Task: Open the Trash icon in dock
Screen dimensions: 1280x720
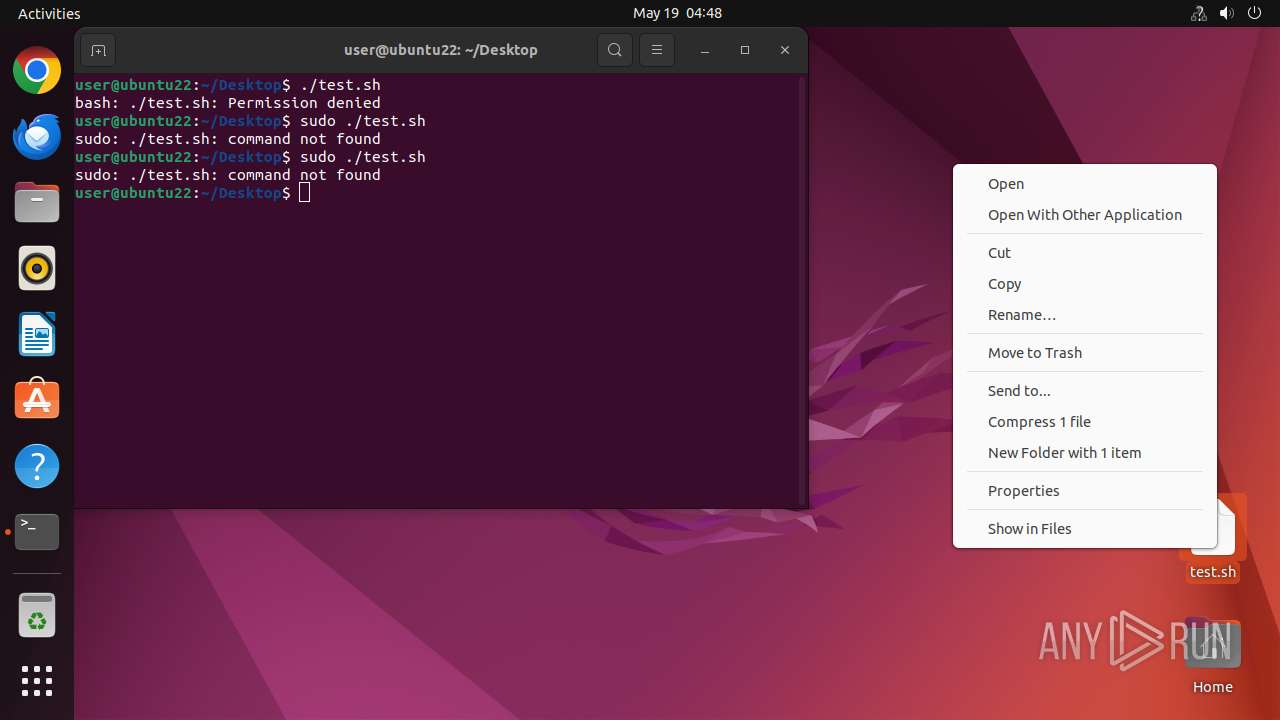Action: point(37,615)
